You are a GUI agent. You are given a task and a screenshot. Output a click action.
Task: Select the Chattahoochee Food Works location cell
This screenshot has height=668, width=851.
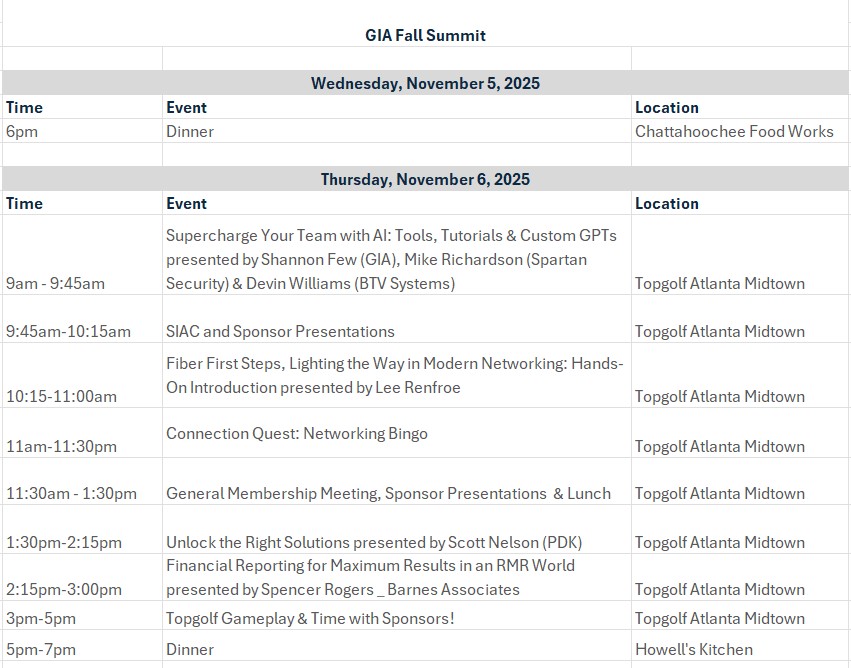733,131
